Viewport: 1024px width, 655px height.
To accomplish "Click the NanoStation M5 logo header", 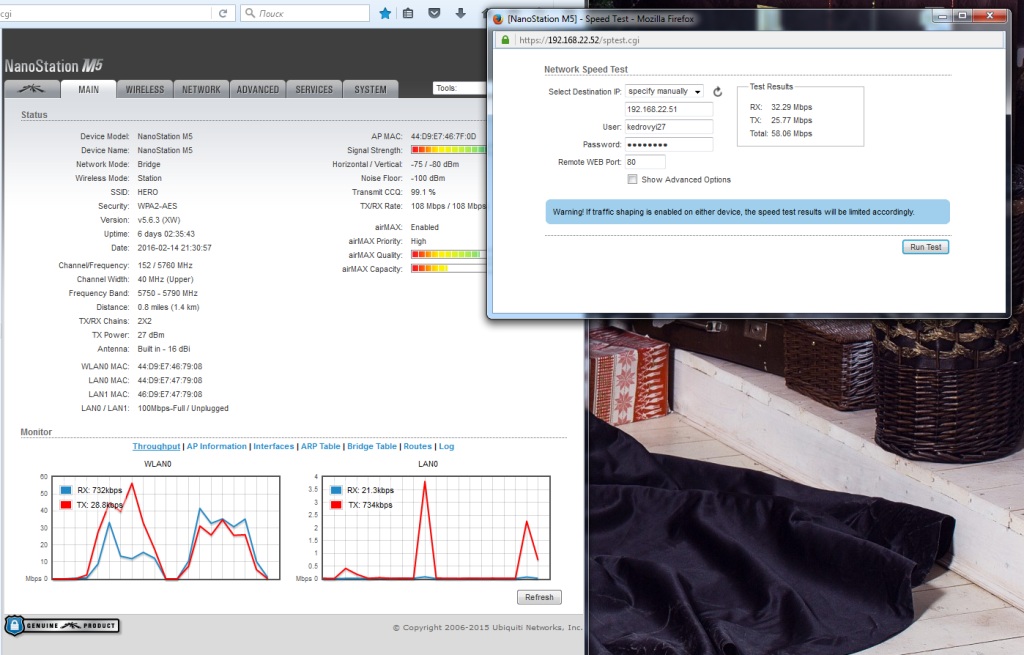I will point(54,66).
